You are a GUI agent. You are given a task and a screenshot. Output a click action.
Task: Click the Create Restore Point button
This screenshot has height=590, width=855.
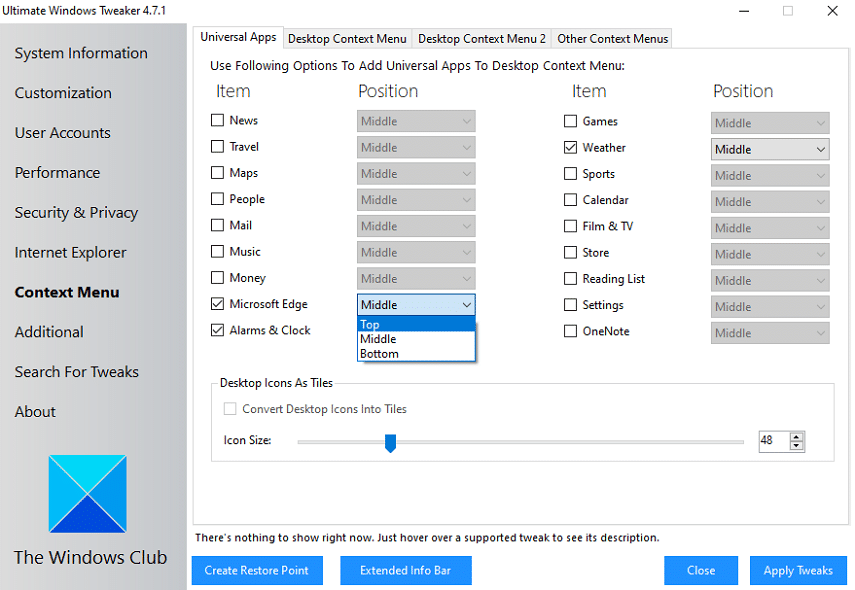pos(257,570)
